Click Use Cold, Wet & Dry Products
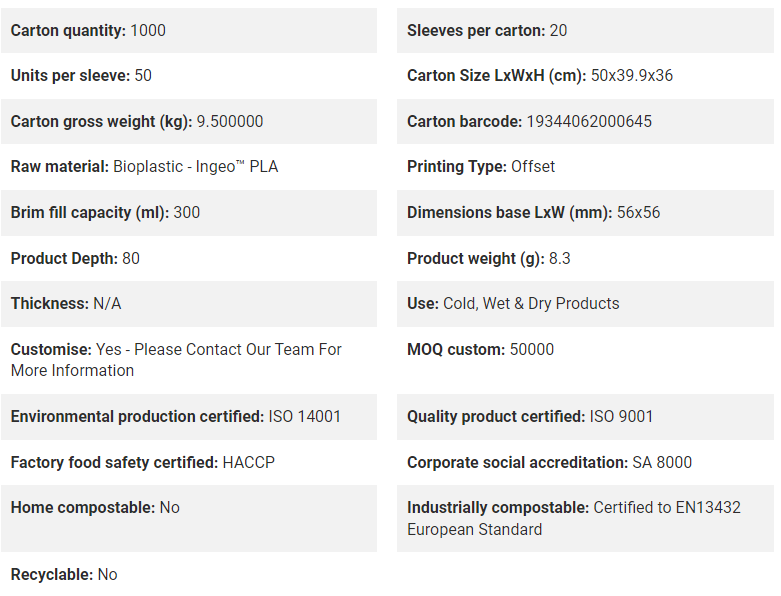This screenshot has height=596, width=781. tap(513, 304)
